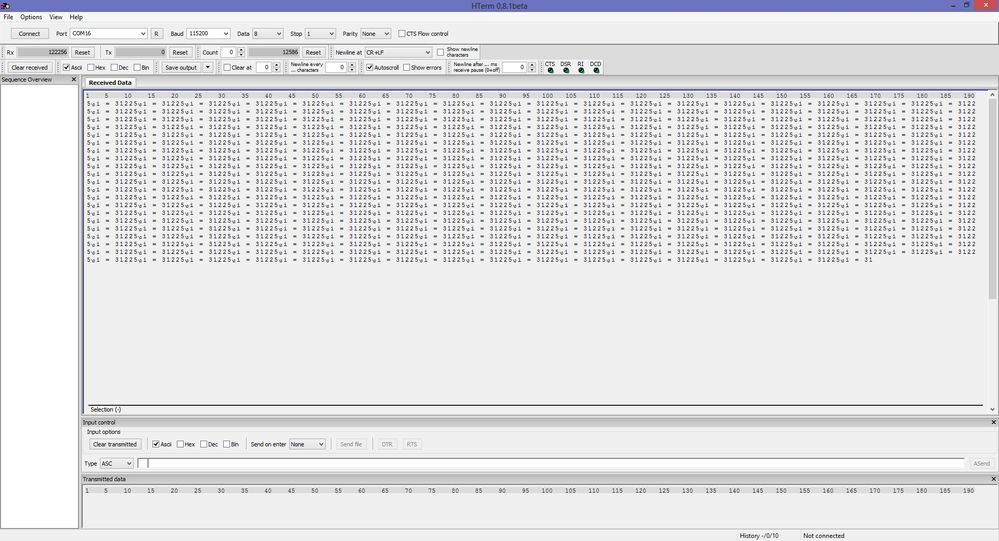Viewport: 999px width, 541px height.
Task: Open the View menu
Action: (56, 17)
